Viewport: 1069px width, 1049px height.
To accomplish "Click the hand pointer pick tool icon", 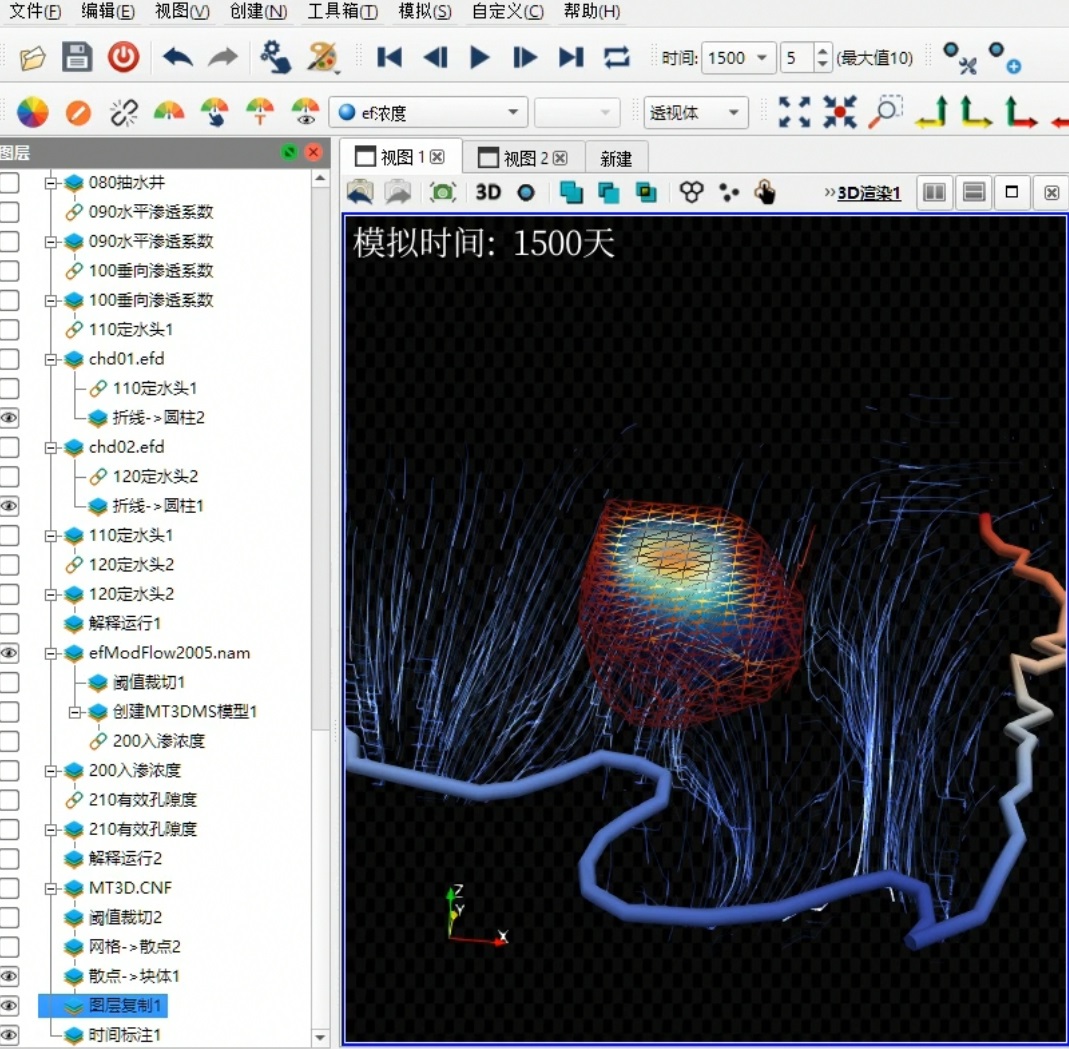I will pyautogui.click(x=765, y=193).
